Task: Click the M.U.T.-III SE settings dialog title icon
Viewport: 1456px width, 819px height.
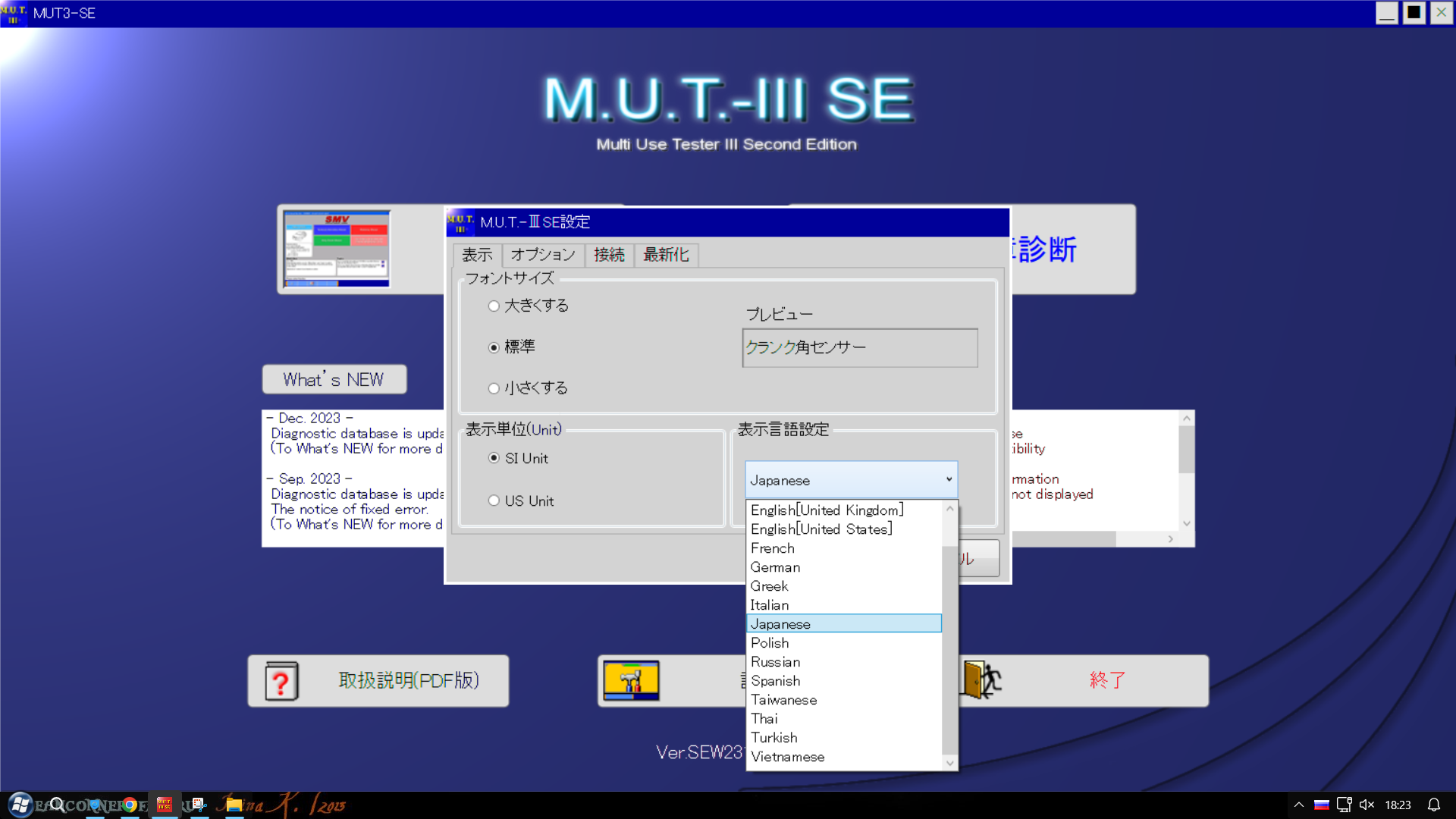Action: (x=460, y=222)
